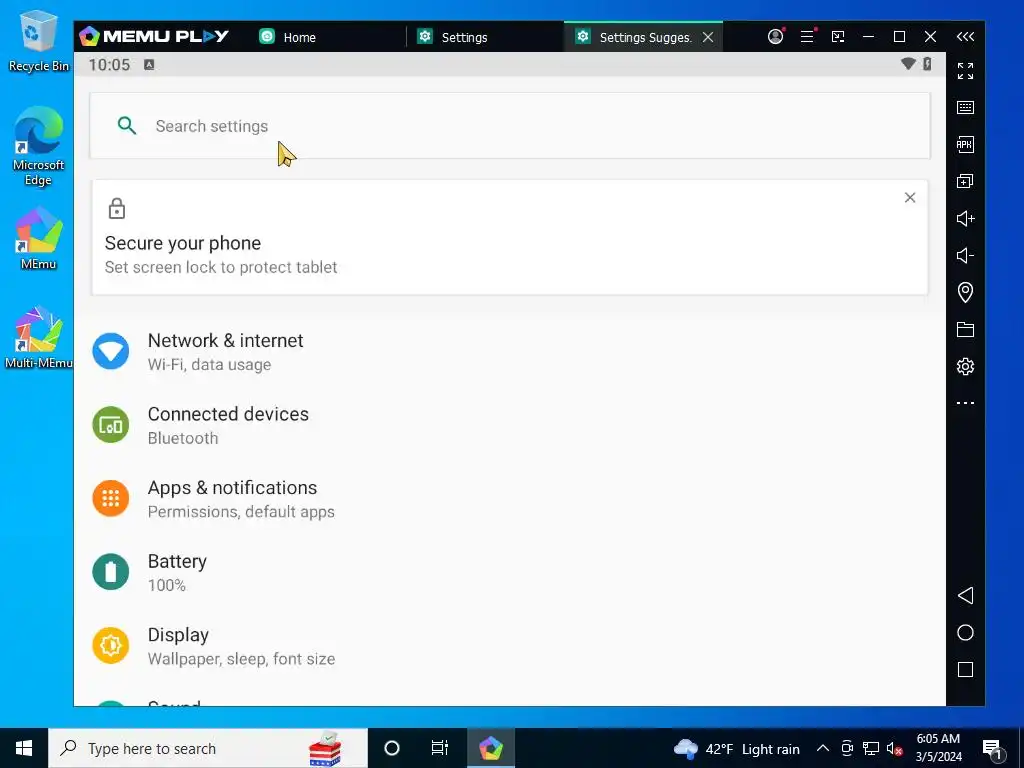Click the Battery teal icon
1024x768 pixels.
(110, 572)
